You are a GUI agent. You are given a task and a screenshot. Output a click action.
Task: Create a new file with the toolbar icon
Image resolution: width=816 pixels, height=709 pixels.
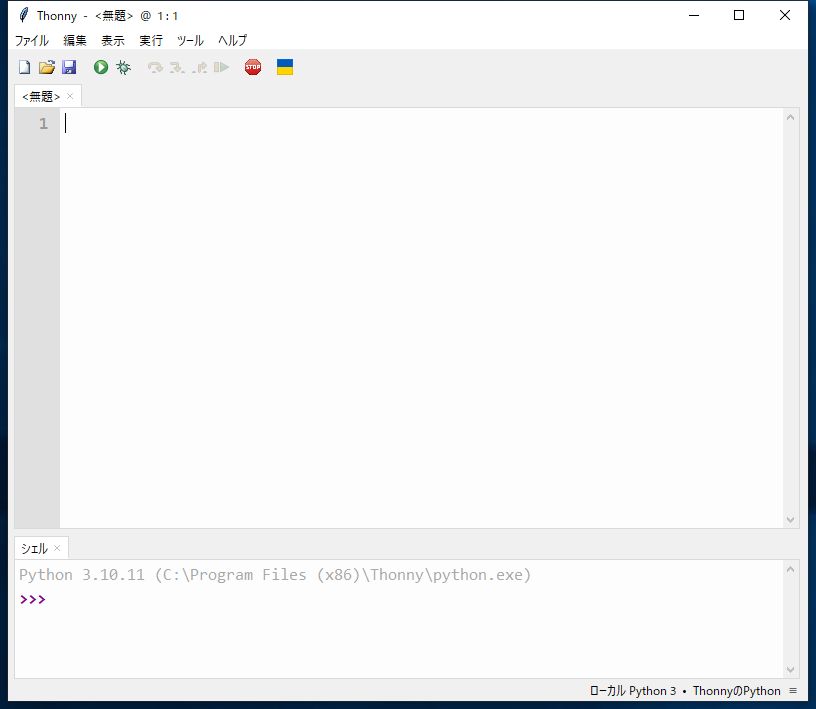tap(24, 67)
